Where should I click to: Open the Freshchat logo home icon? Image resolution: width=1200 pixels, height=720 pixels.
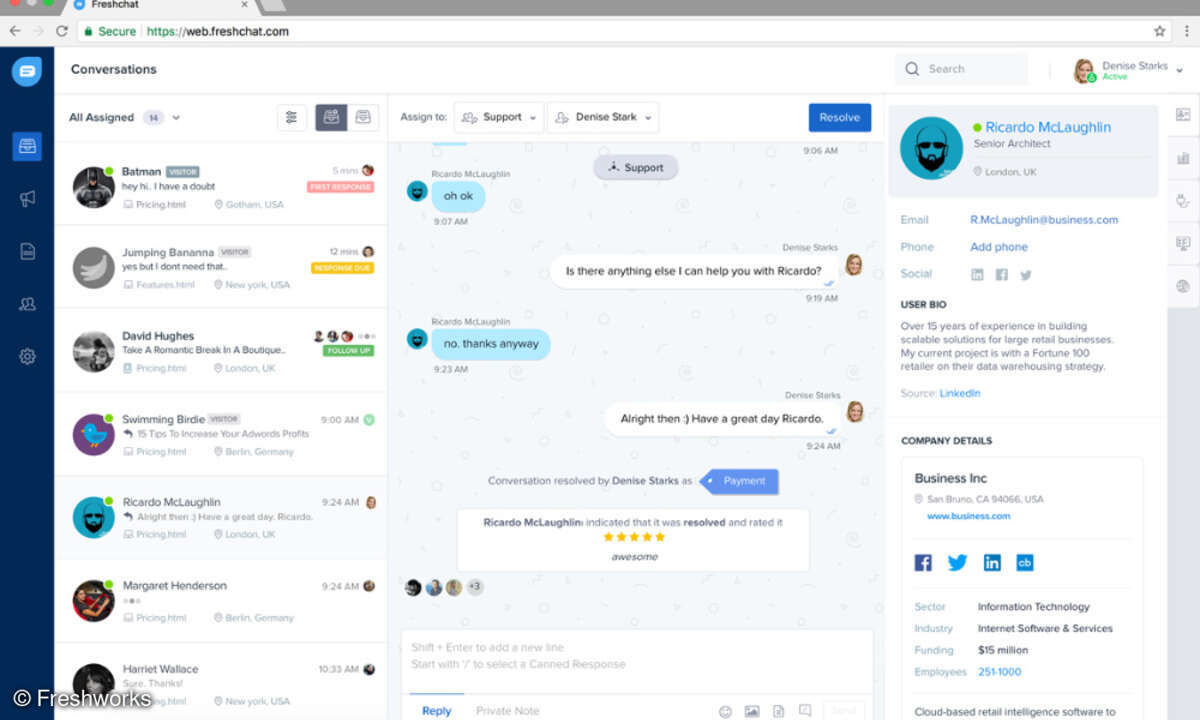[x=27, y=71]
